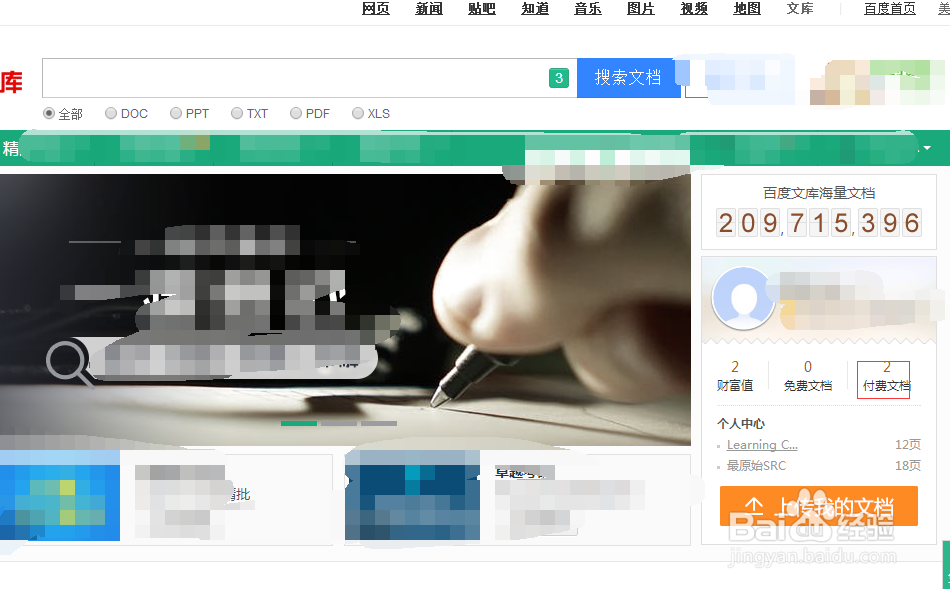The image size is (950, 589).
Task: Select the PDF file type radio
Action: point(296,113)
